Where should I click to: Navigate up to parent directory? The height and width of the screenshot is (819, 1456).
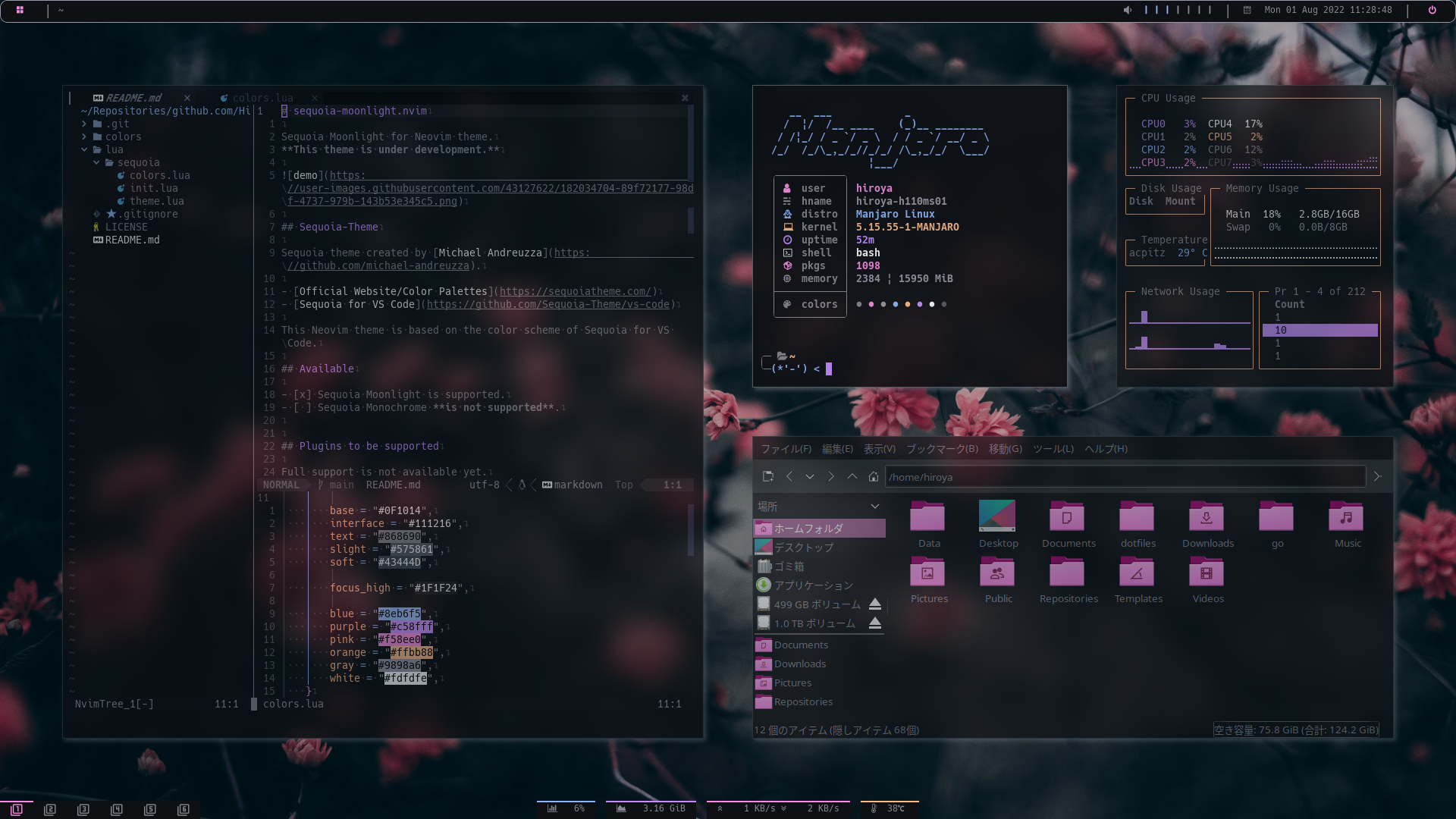(x=852, y=476)
